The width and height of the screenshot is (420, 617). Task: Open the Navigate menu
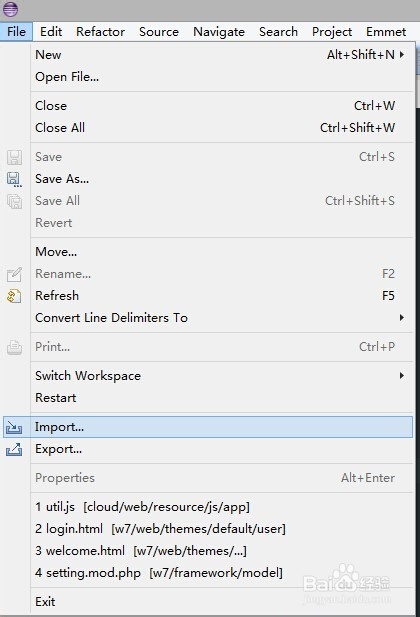point(219,31)
